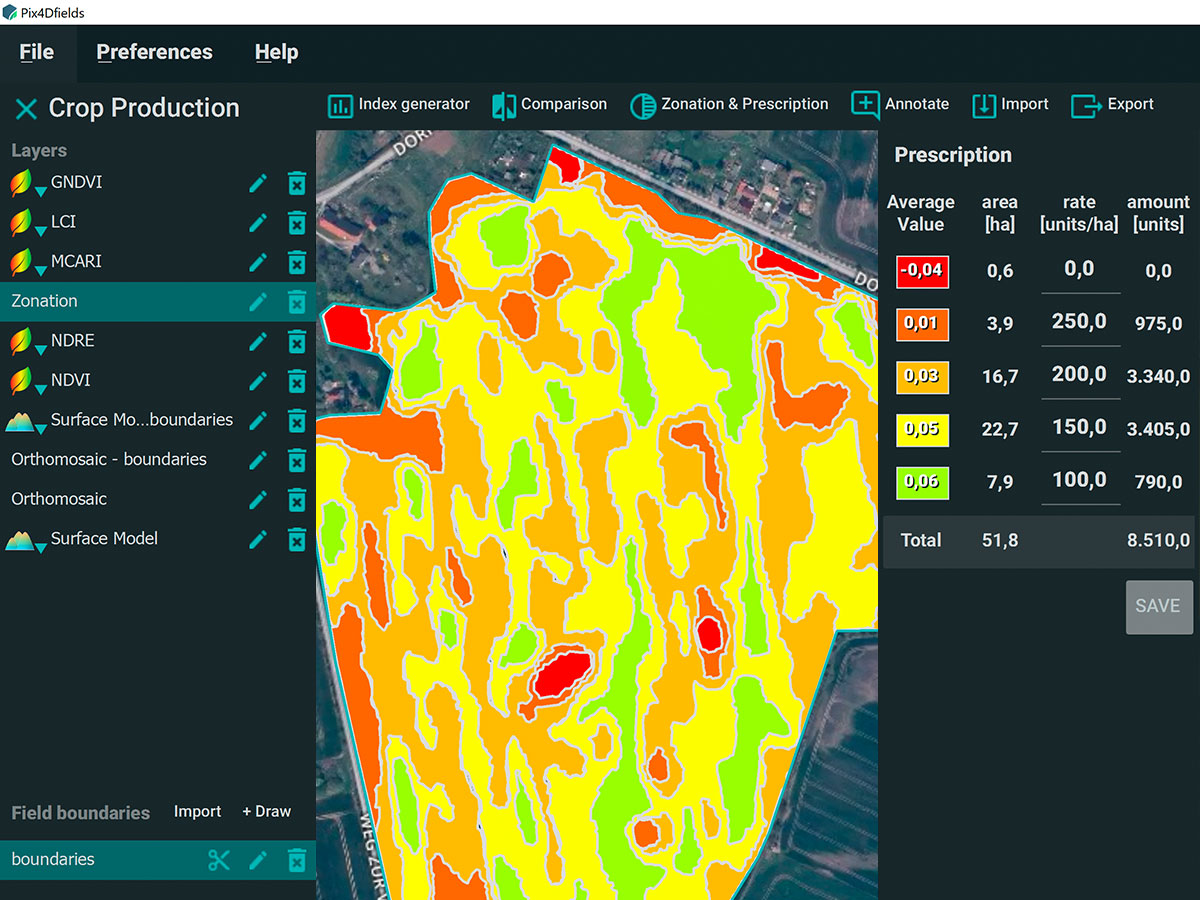Delete the GNDVI layer

(296, 183)
